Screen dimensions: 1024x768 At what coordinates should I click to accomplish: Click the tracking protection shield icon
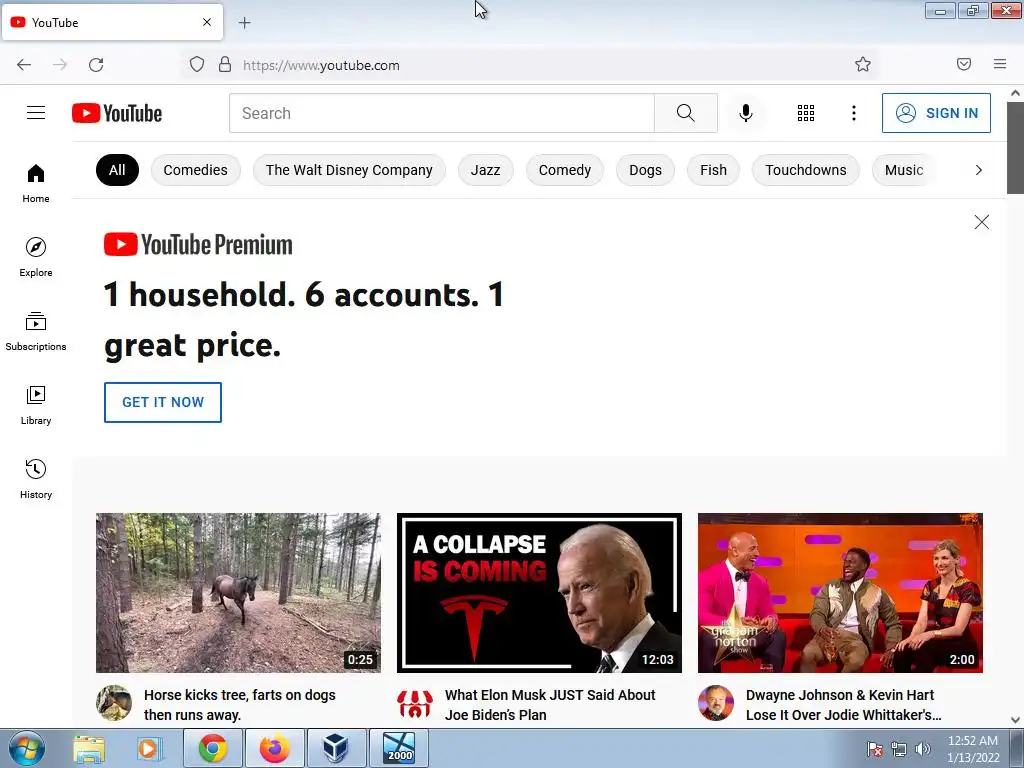tap(197, 65)
